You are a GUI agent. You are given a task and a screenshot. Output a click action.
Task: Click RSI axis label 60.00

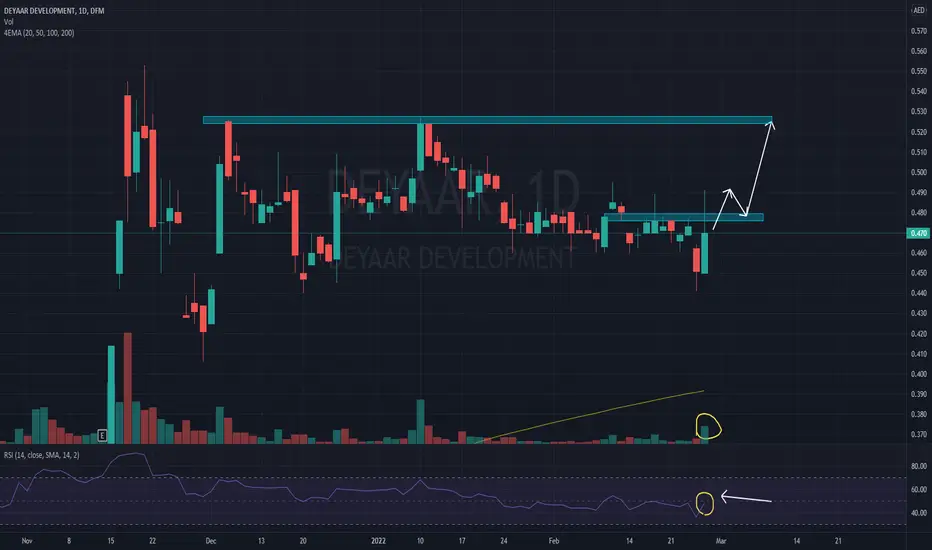(919, 490)
